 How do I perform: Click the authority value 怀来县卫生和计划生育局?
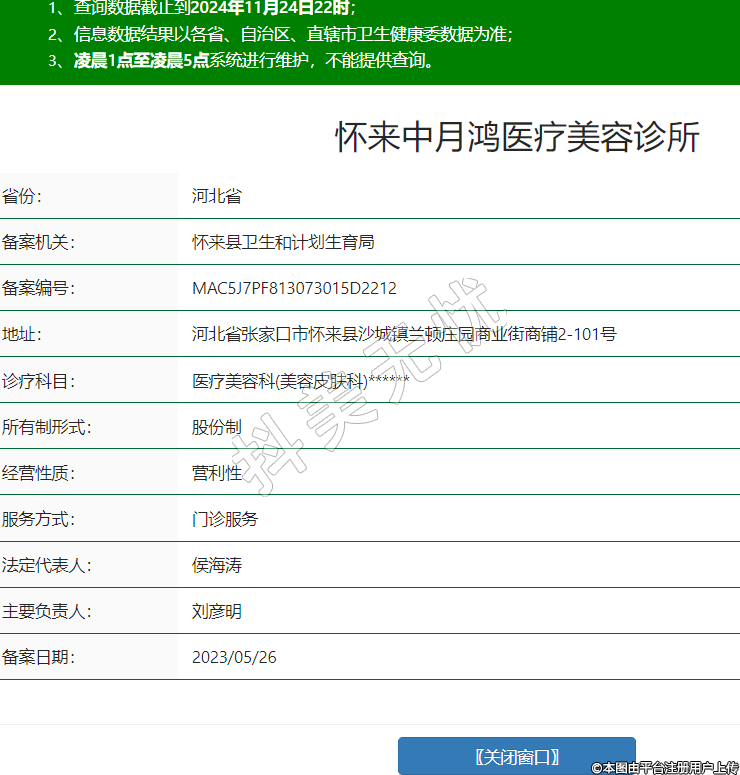[x=283, y=242]
